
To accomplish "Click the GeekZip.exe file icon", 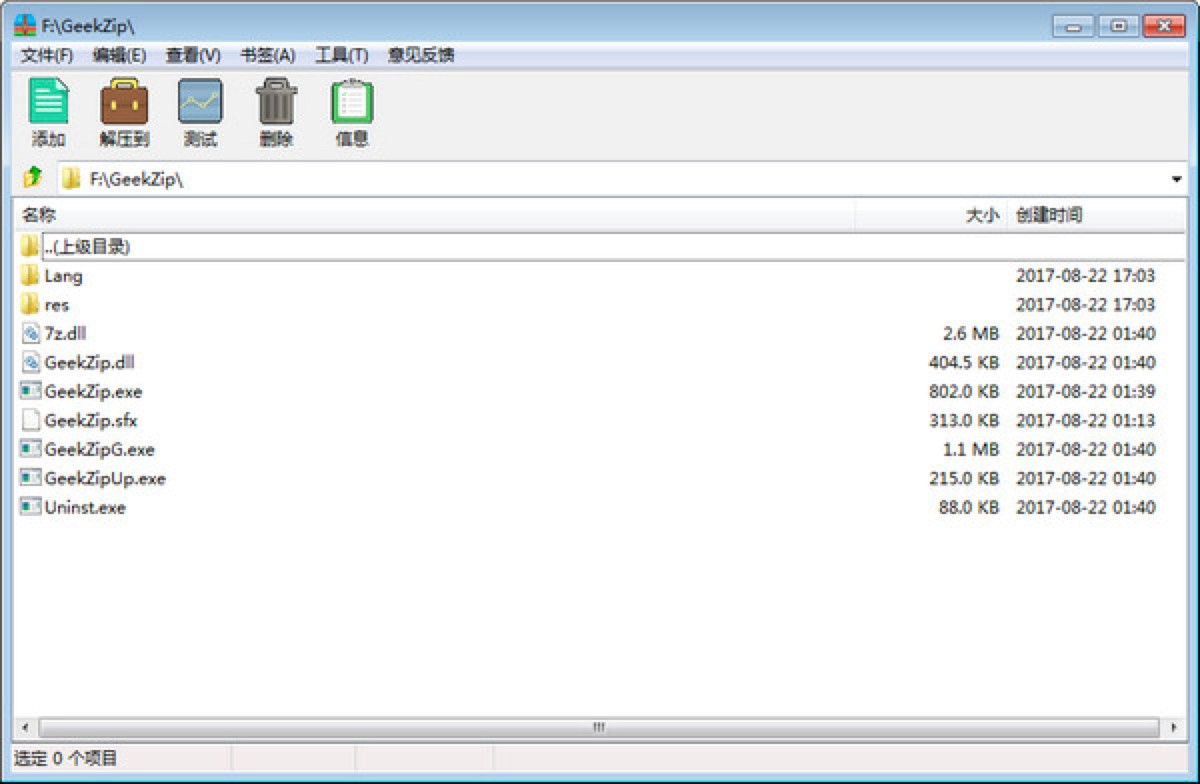I will click(30, 391).
